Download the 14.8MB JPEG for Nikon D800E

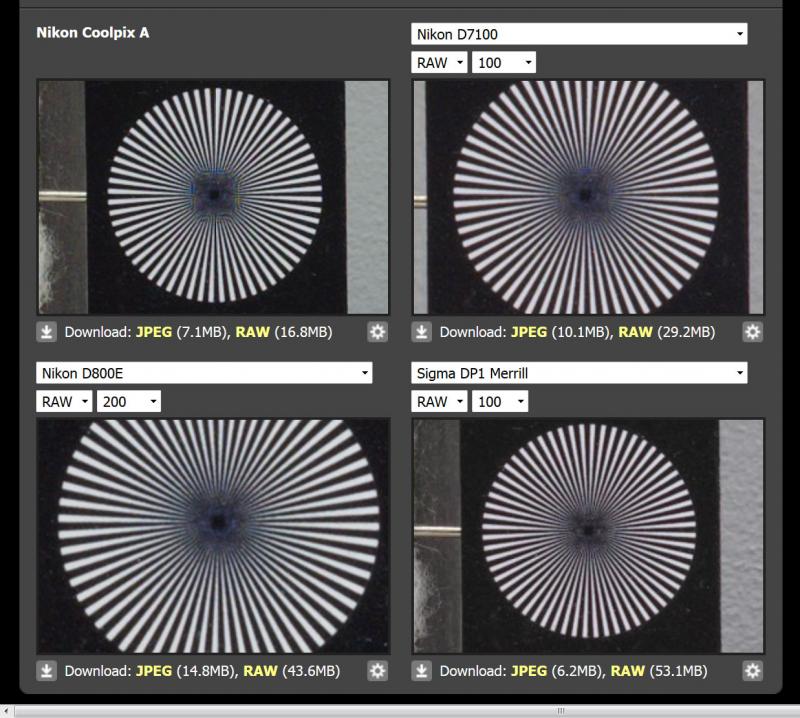[x=154, y=671]
